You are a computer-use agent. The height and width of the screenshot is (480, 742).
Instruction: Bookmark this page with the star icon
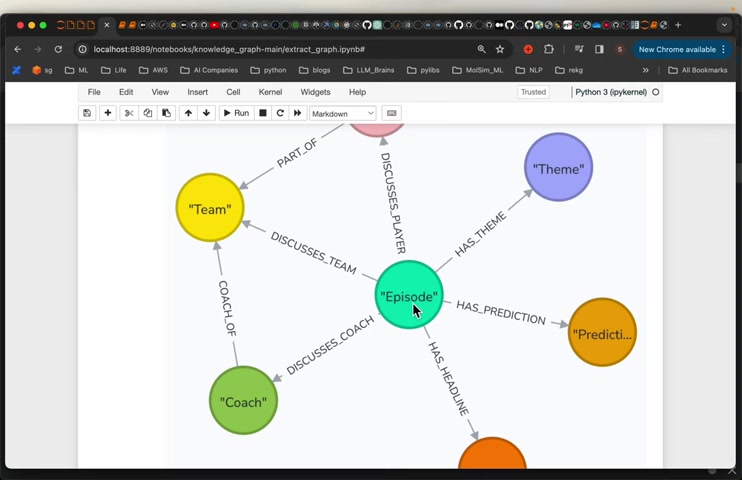(500, 49)
